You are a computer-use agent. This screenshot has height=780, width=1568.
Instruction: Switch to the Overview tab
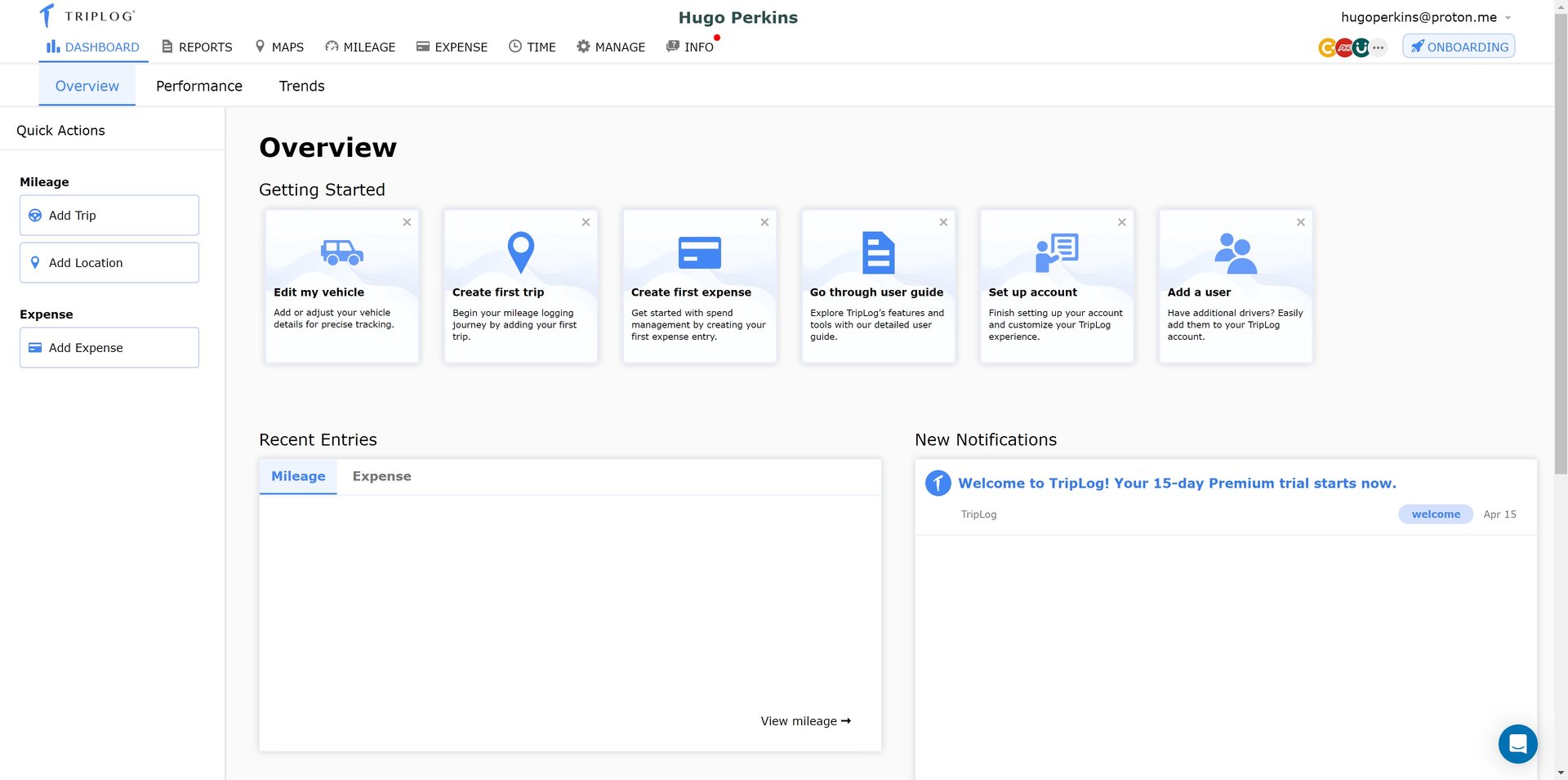point(87,86)
